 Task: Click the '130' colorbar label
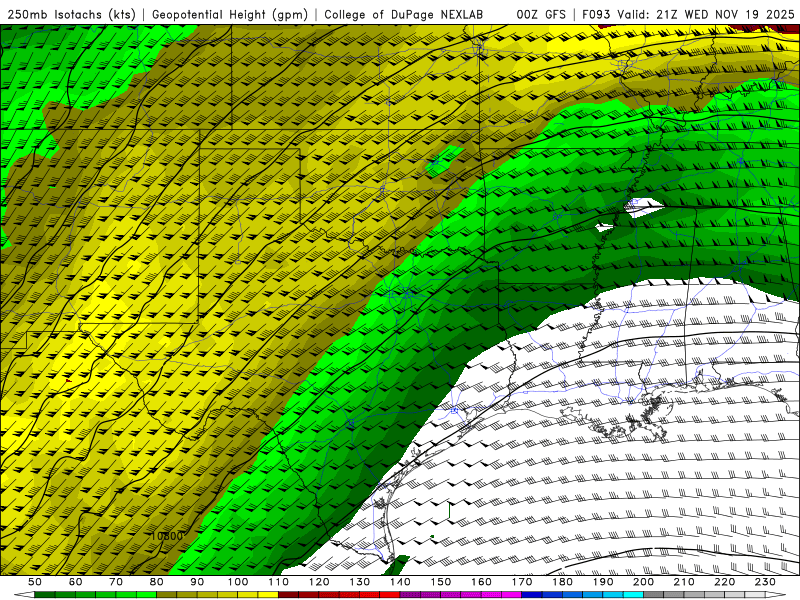coord(360,582)
